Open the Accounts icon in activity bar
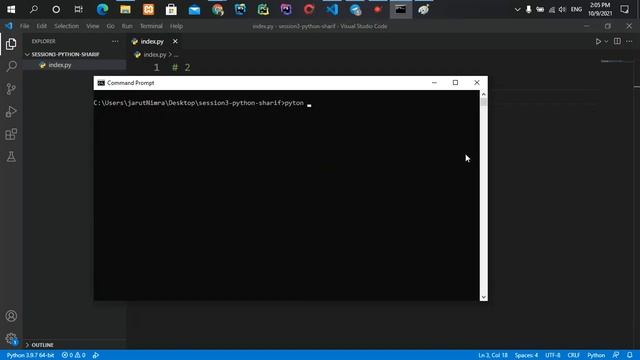 [x=11, y=316]
